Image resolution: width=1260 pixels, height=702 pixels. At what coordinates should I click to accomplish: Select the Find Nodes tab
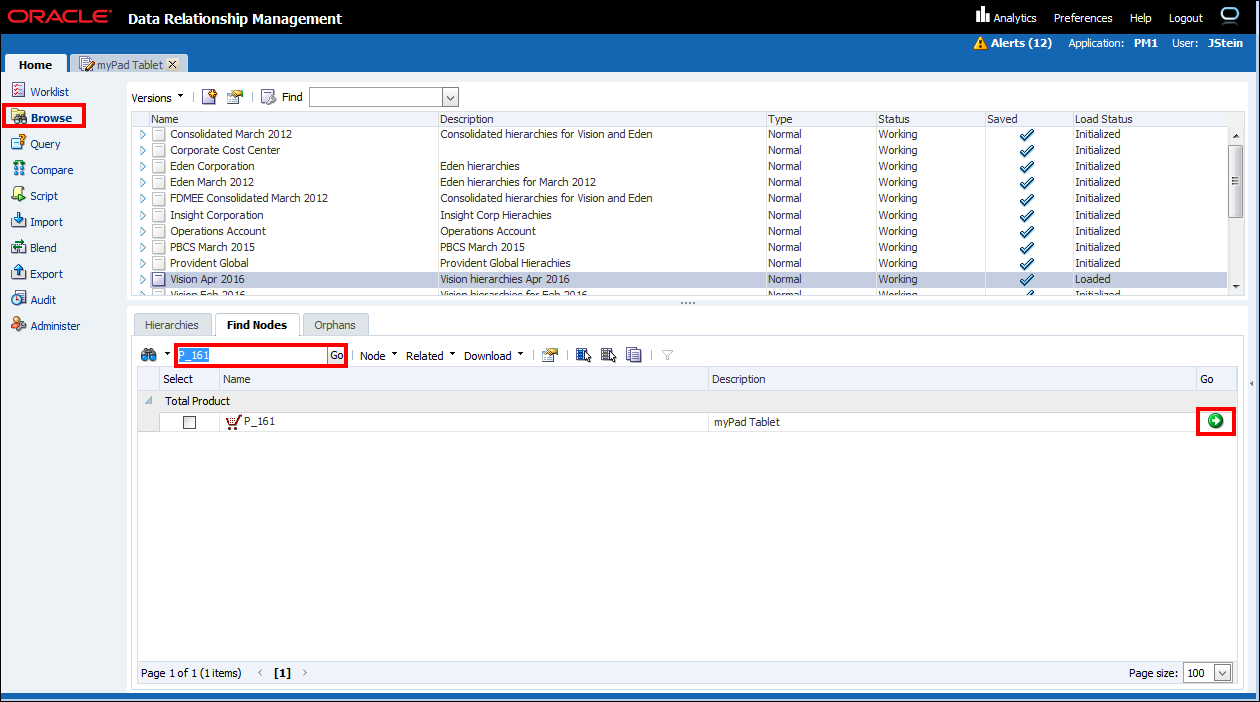[x=256, y=325]
